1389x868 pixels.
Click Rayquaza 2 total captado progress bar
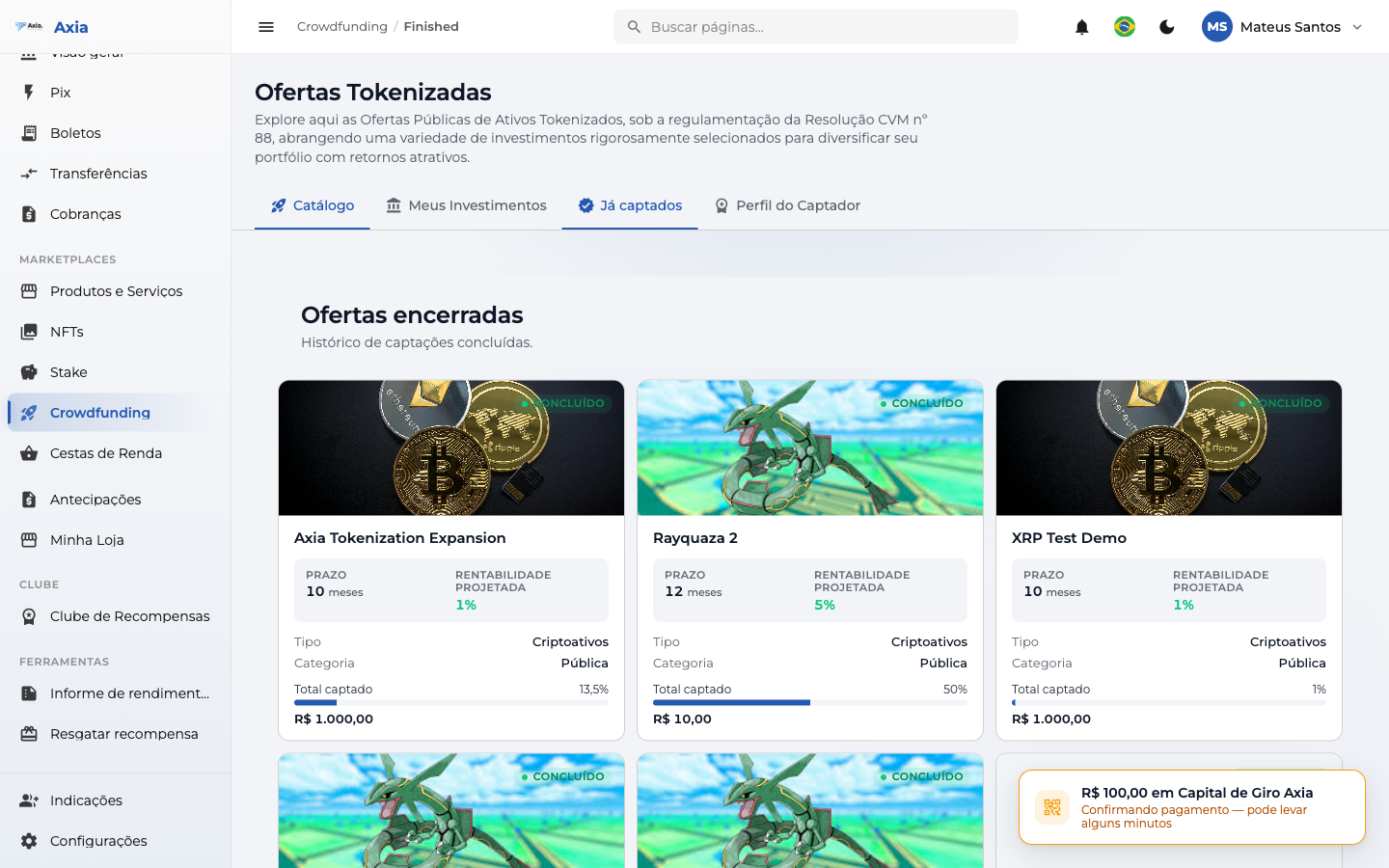tap(810, 703)
